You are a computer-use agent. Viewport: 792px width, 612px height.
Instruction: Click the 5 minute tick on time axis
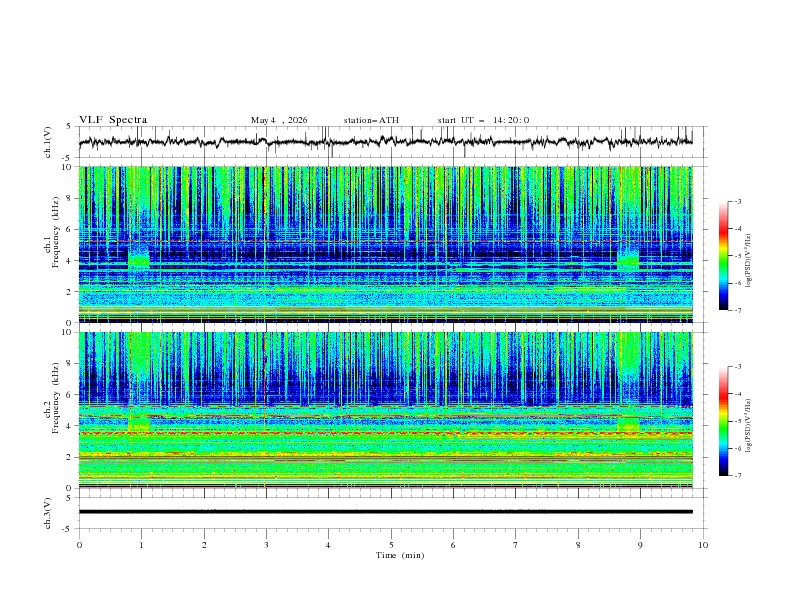coord(391,545)
